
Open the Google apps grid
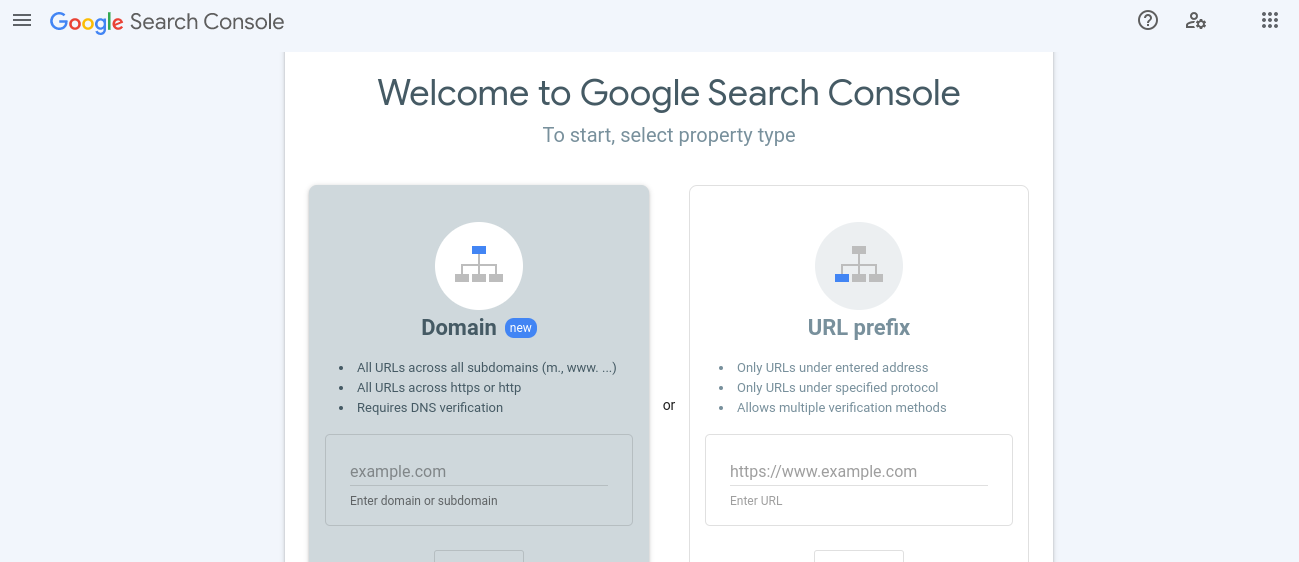coord(1270,20)
